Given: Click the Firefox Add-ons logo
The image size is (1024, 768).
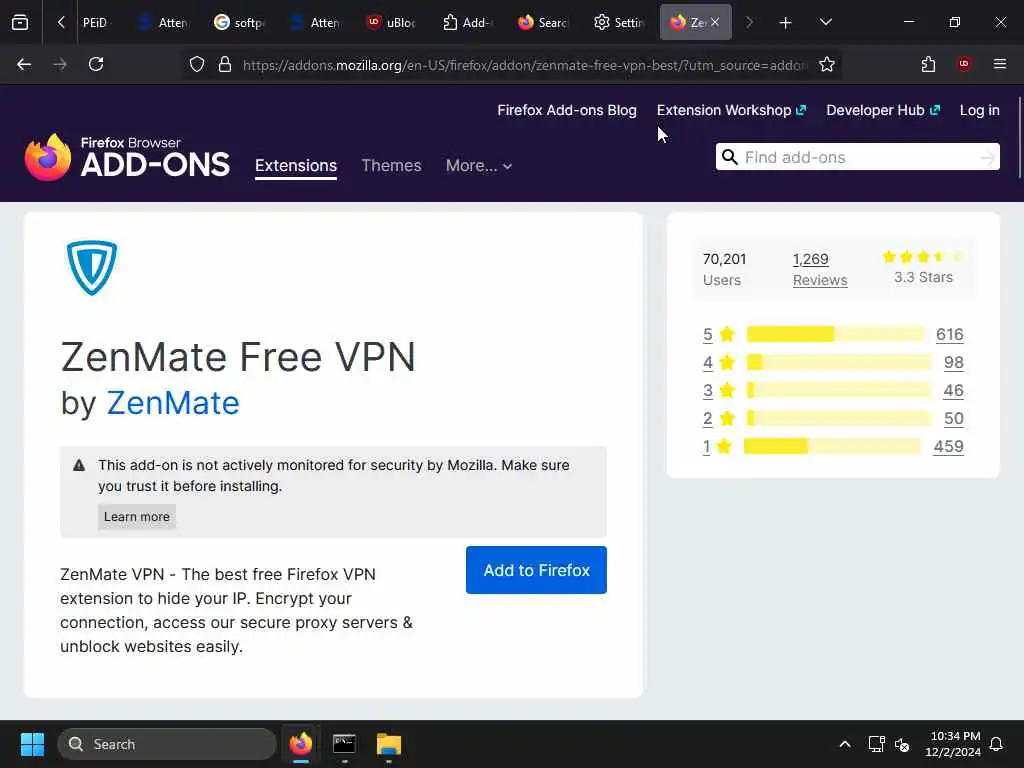Looking at the screenshot, I should 127,157.
